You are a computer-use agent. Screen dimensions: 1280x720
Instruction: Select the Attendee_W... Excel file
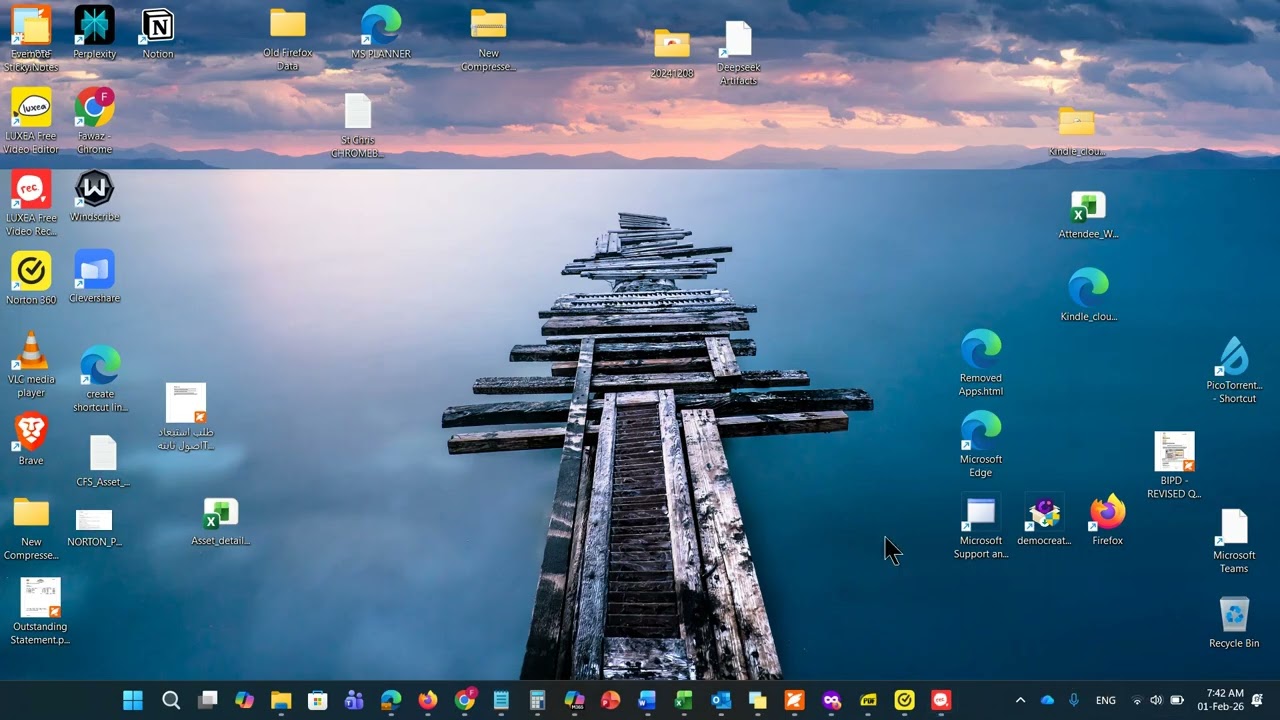tap(1088, 215)
